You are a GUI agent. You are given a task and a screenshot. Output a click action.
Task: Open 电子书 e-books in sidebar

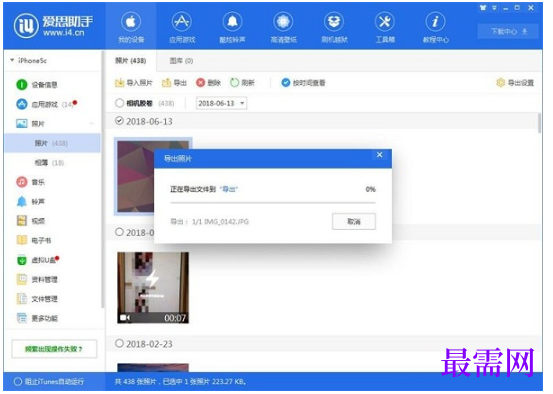(x=34, y=240)
